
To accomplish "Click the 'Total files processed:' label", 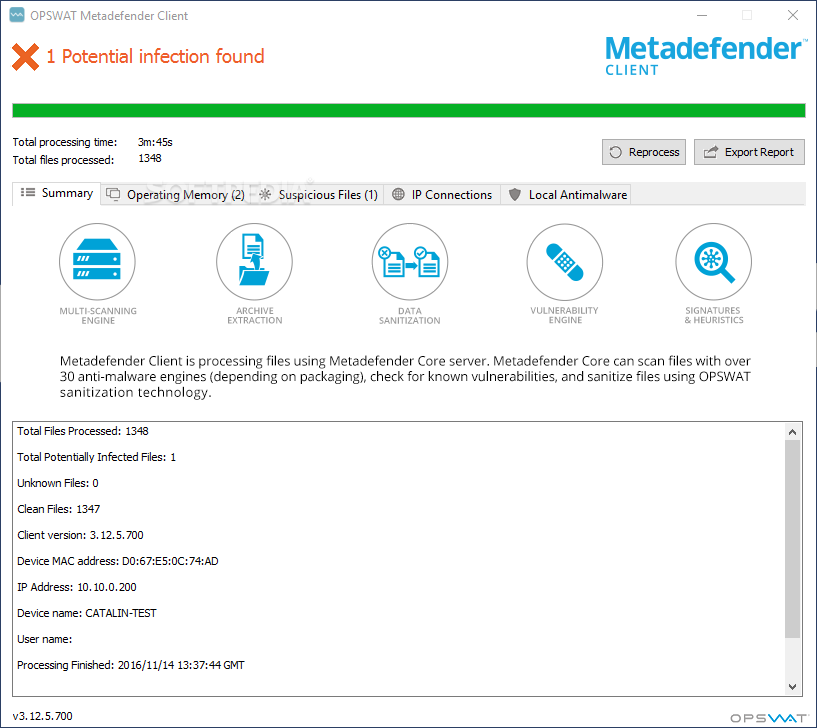I will click(x=63, y=160).
